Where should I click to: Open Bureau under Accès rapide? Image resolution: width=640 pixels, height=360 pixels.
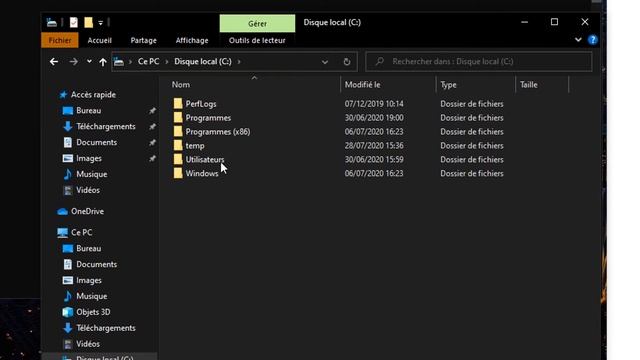coord(89,111)
